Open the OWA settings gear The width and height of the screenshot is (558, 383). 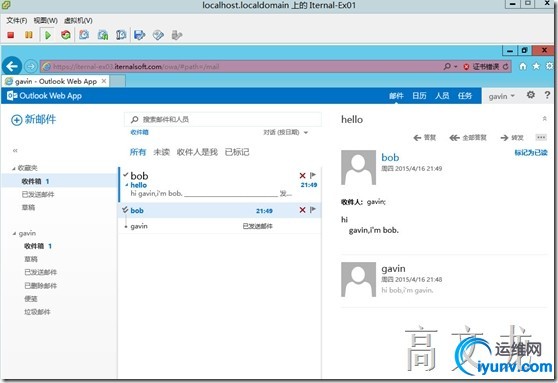[x=531, y=95]
